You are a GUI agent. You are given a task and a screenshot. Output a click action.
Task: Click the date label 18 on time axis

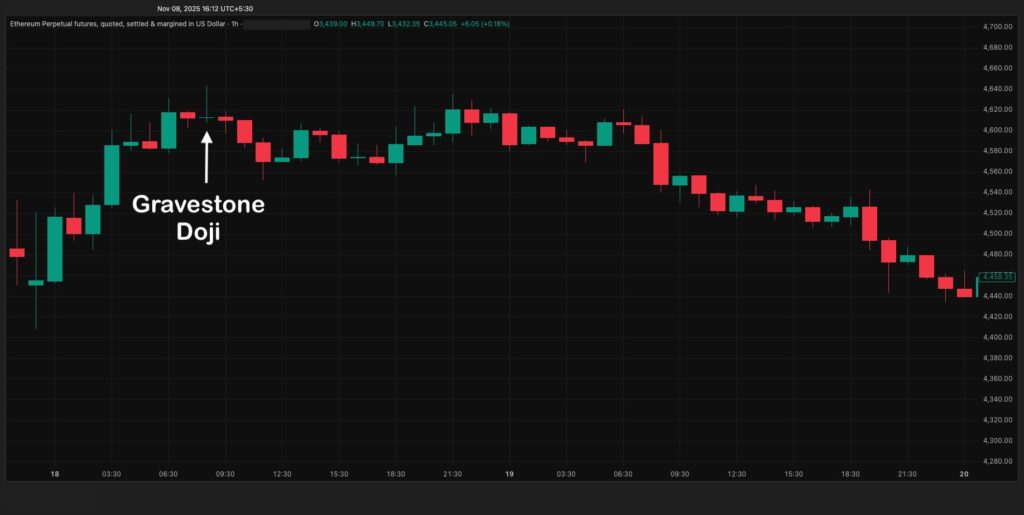click(x=54, y=475)
